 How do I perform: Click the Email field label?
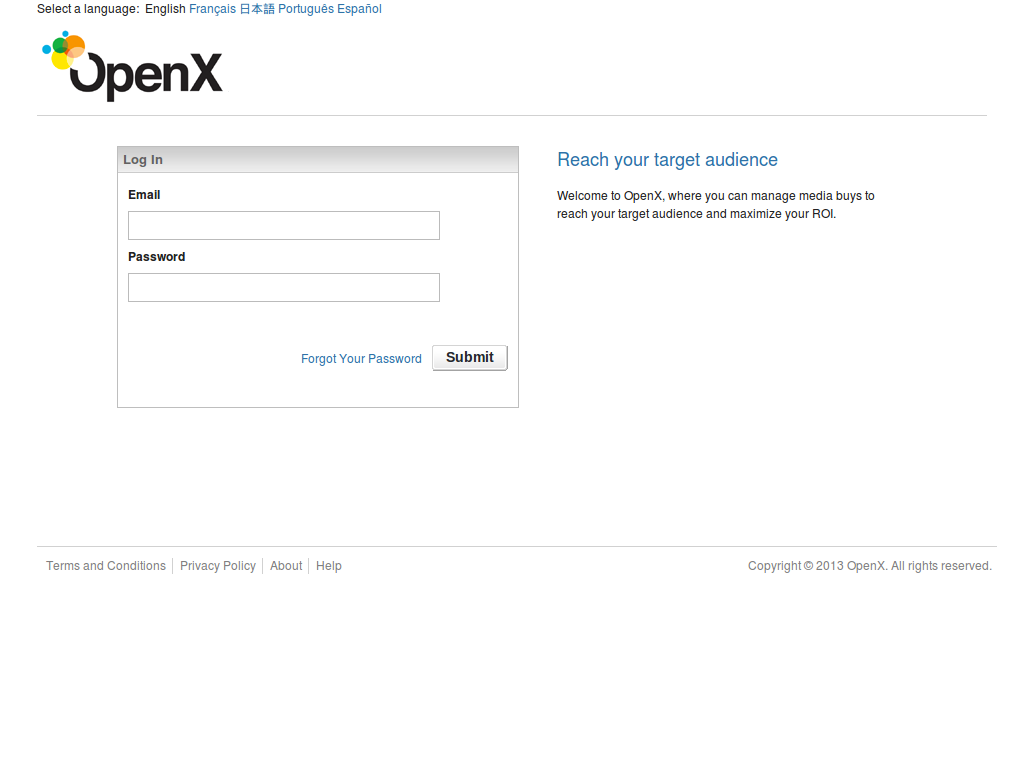pos(144,195)
